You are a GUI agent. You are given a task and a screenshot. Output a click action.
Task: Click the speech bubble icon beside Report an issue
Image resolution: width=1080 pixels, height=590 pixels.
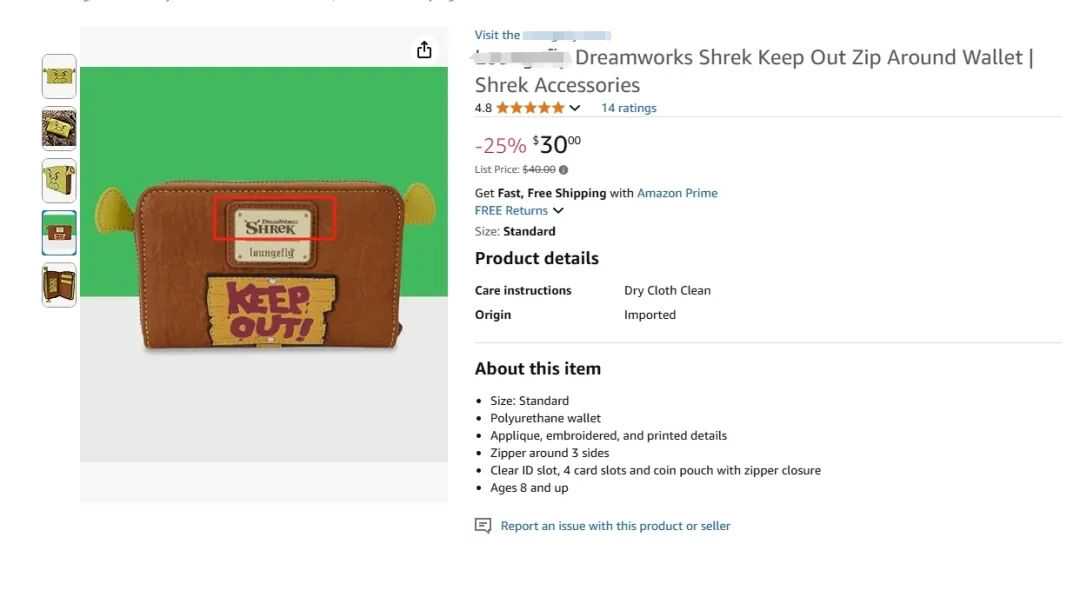point(483,526)
